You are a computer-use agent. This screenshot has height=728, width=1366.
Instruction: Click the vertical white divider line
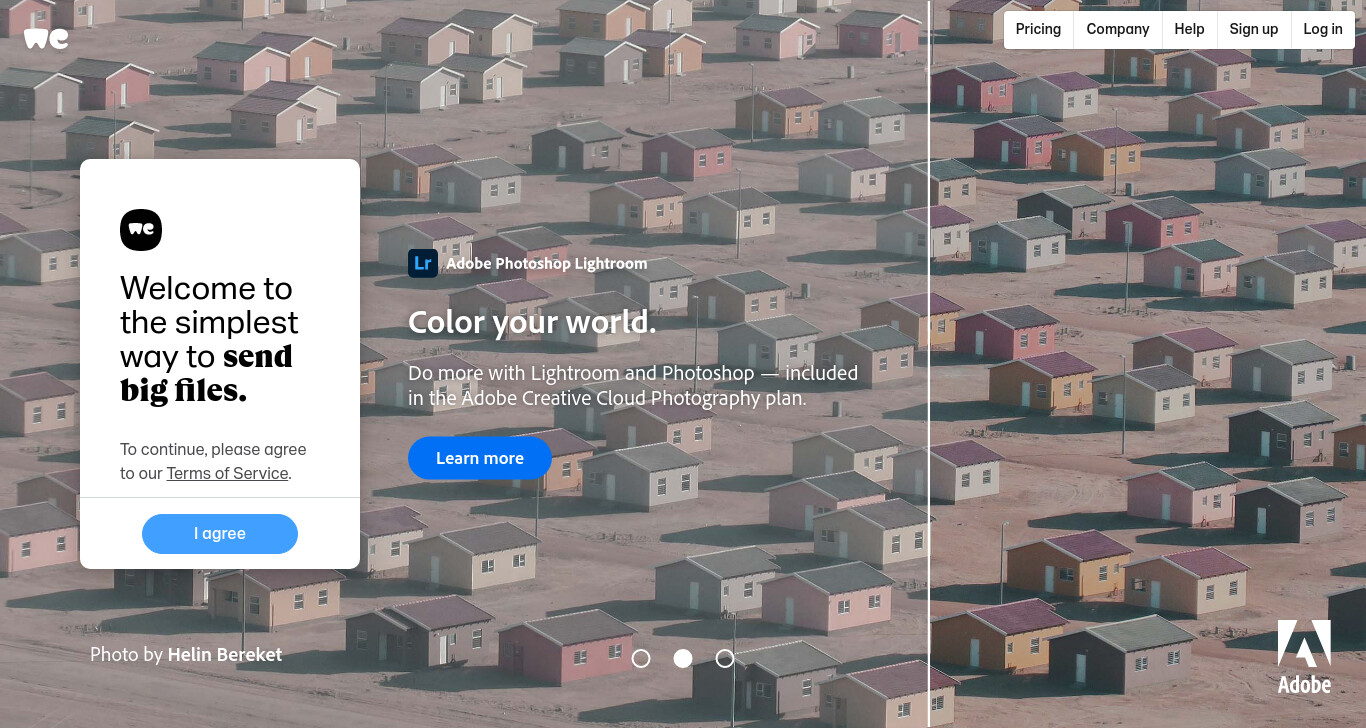[929, 364]
